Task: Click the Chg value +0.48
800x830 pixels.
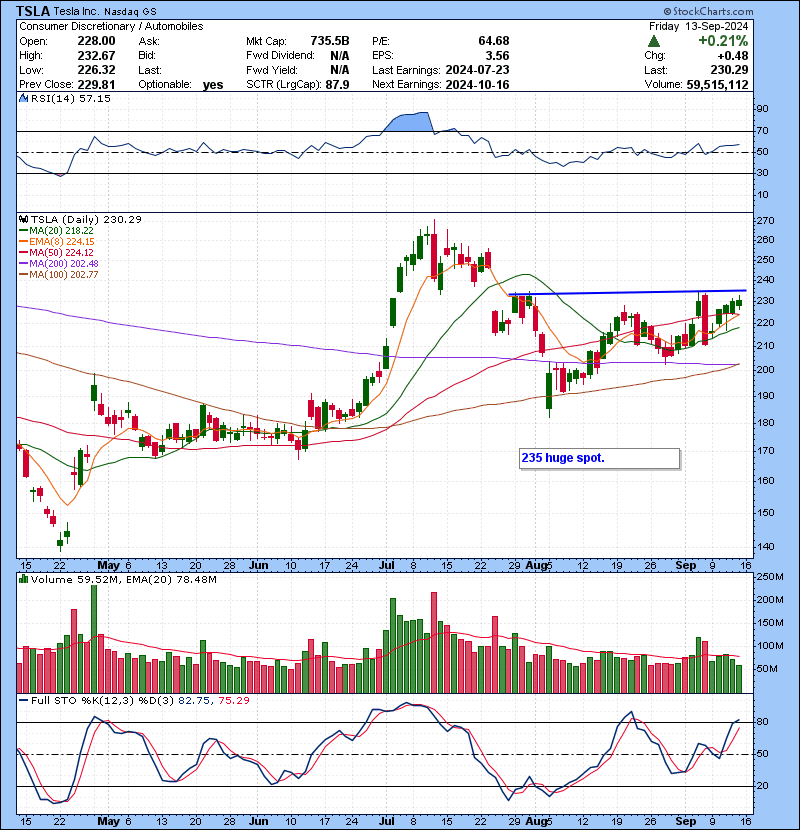Action: [x=733, y=56]
